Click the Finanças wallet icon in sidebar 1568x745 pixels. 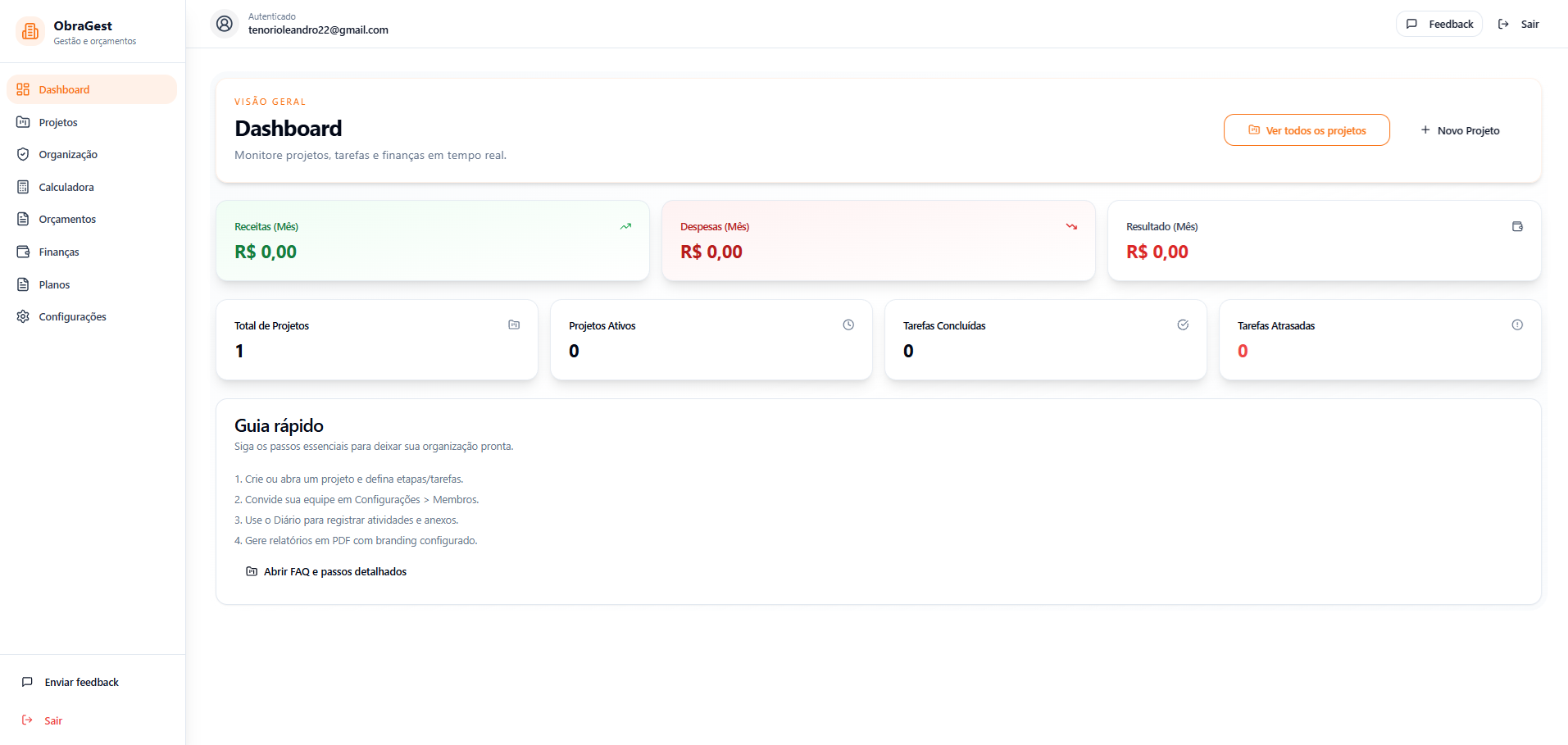(23, 252)
